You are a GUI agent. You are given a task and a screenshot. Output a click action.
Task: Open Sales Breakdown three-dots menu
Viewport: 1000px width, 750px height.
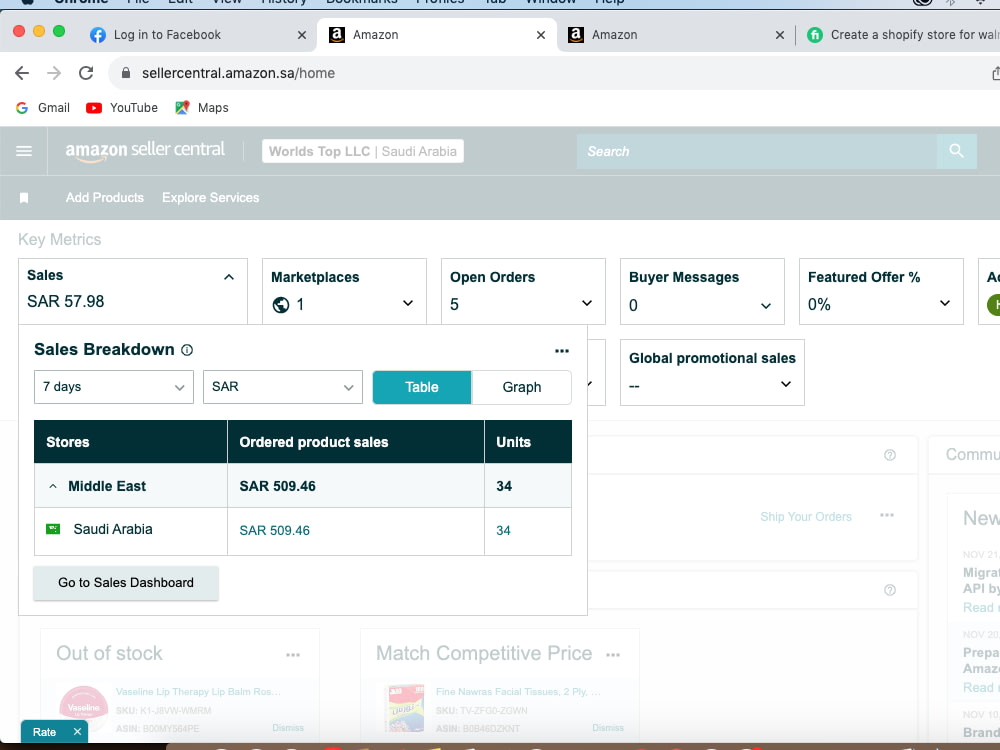click(x=562, y=351)
